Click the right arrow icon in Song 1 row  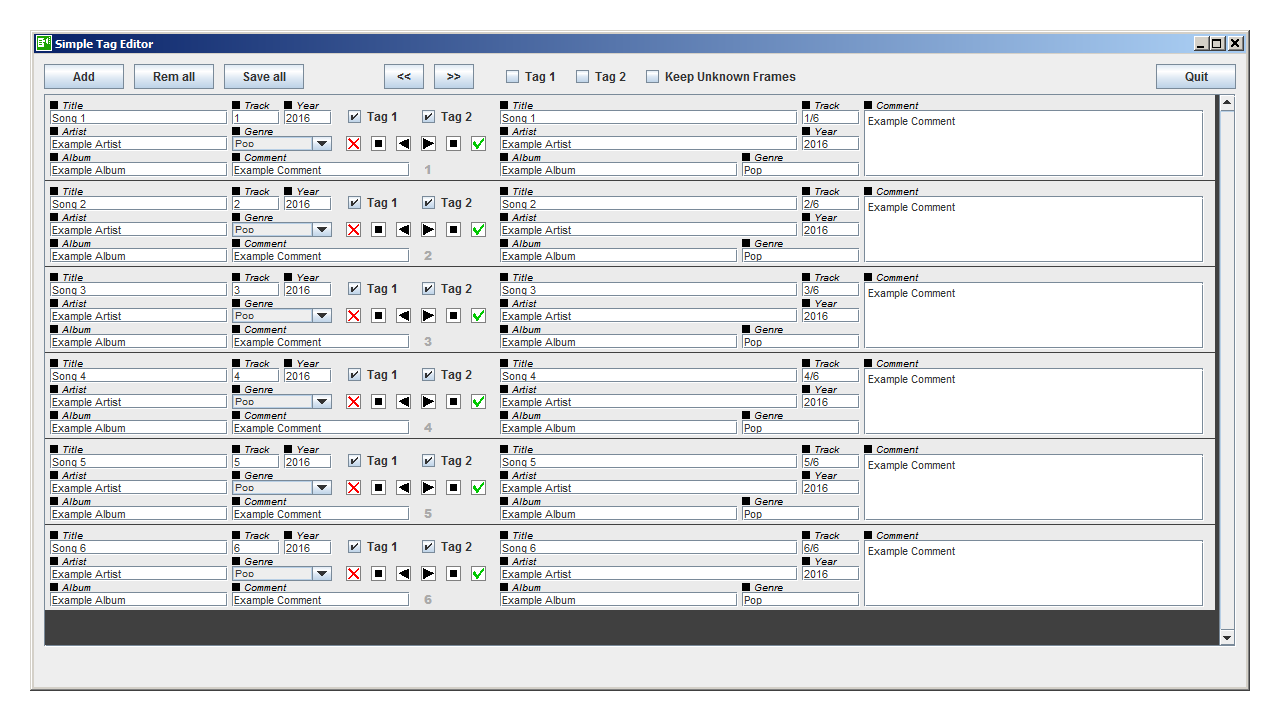click(x=428, y=144)
